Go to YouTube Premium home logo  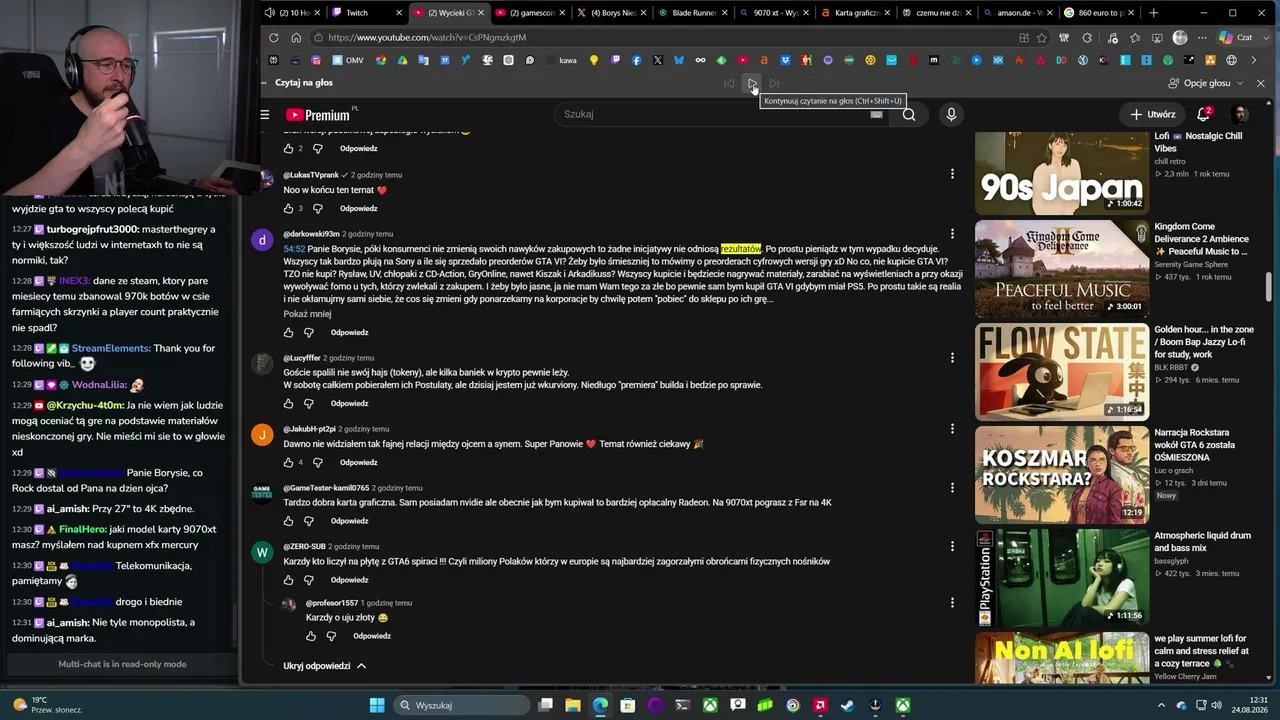coord(318,115)
